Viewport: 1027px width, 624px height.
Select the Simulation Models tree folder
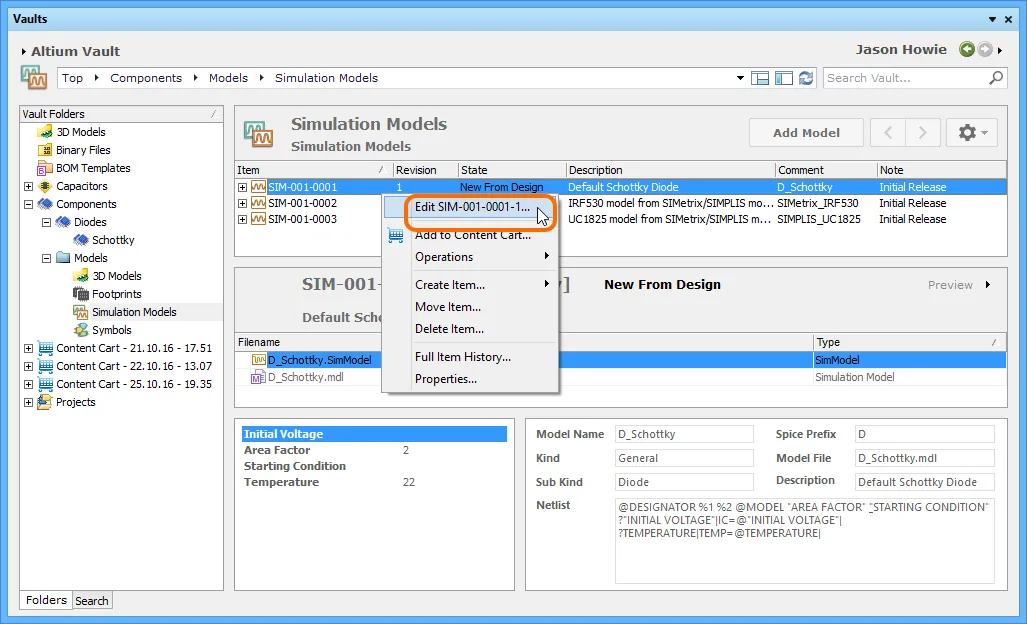(x=134, y=312)
